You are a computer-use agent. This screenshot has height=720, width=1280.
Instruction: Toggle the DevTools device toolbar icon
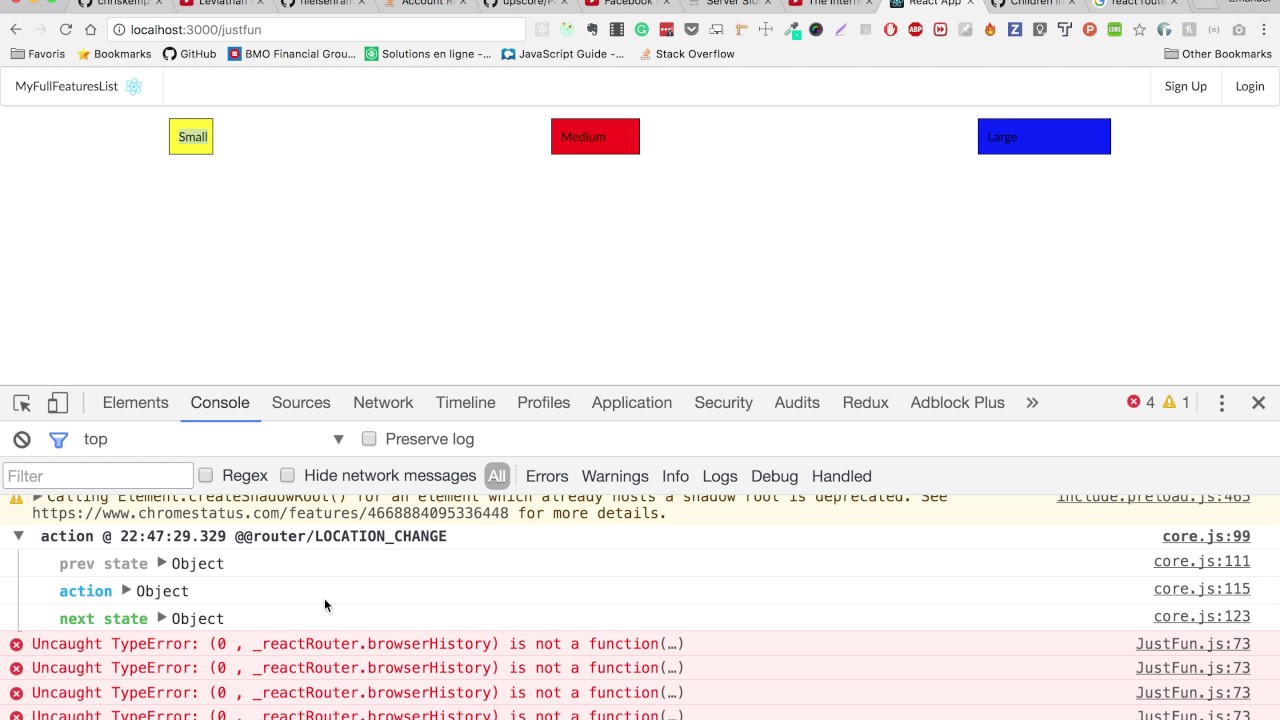tap(58, 403)
